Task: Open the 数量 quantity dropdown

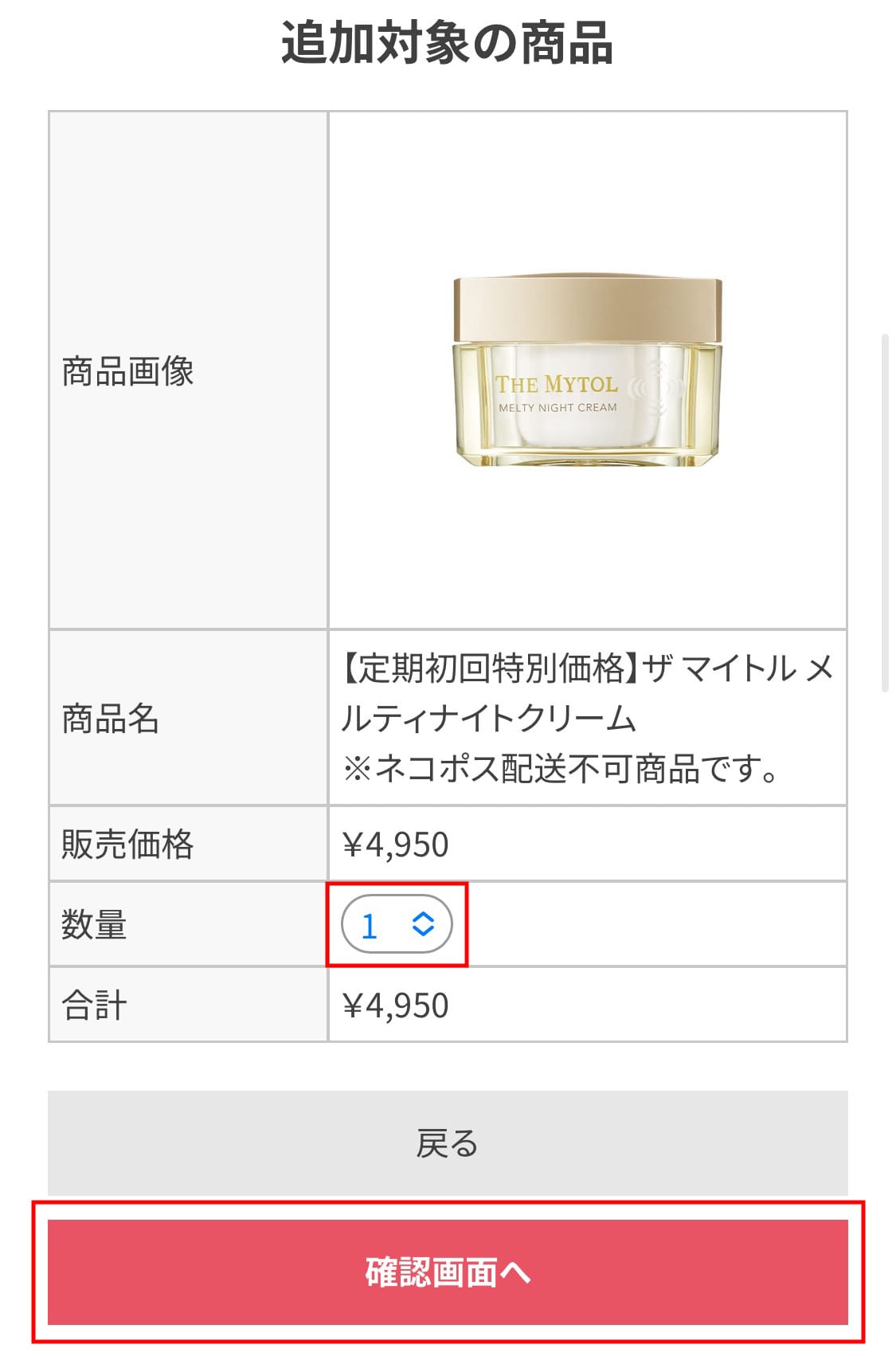Action: (x=397, y=924)
